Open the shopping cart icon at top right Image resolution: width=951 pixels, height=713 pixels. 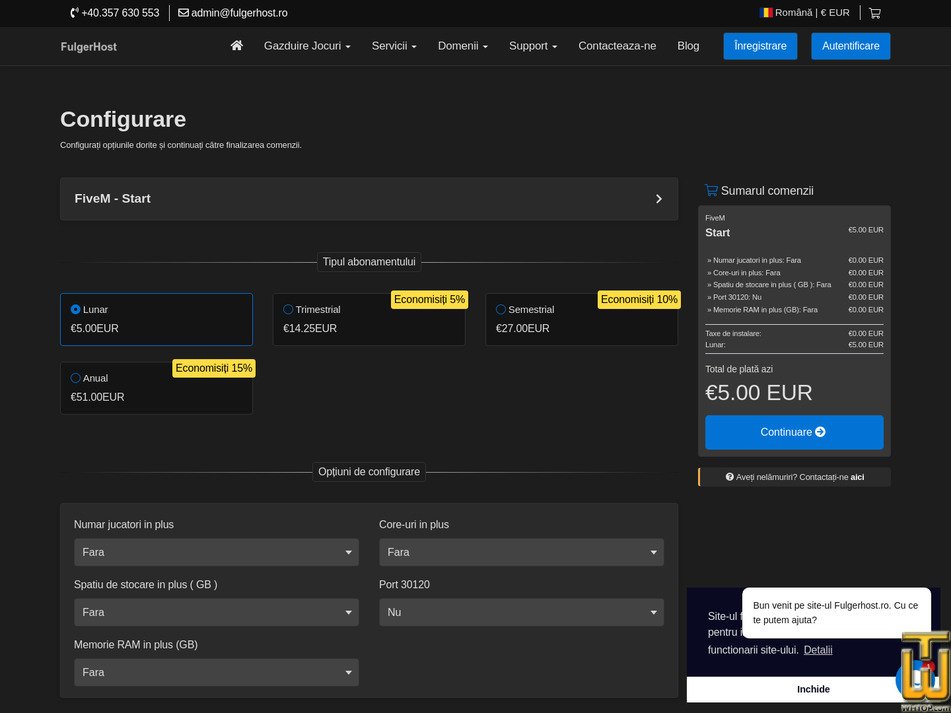click(875, 13)
